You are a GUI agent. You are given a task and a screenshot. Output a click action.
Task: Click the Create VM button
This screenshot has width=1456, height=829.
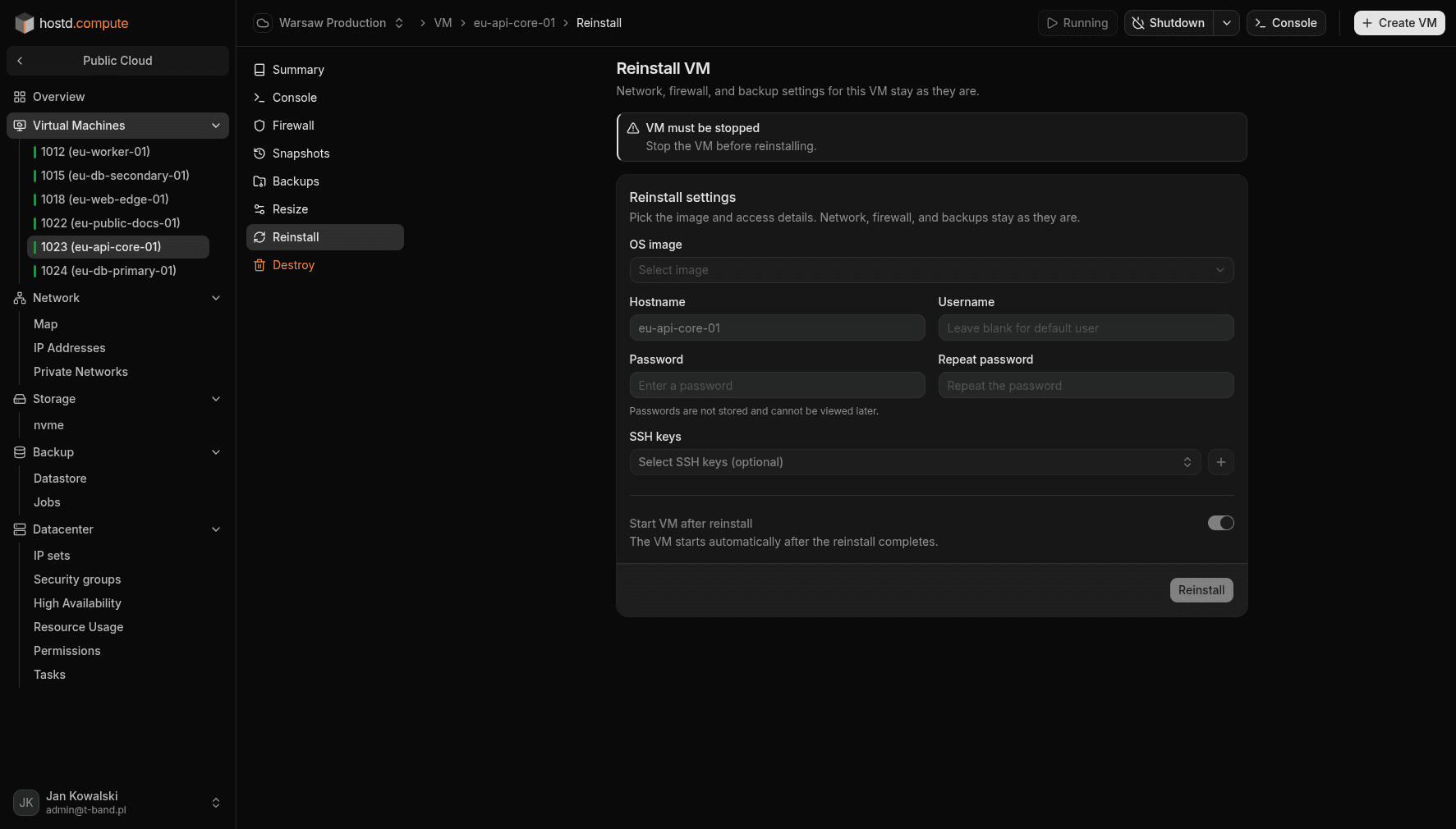pyautogui.click(x=1399, y=23)
